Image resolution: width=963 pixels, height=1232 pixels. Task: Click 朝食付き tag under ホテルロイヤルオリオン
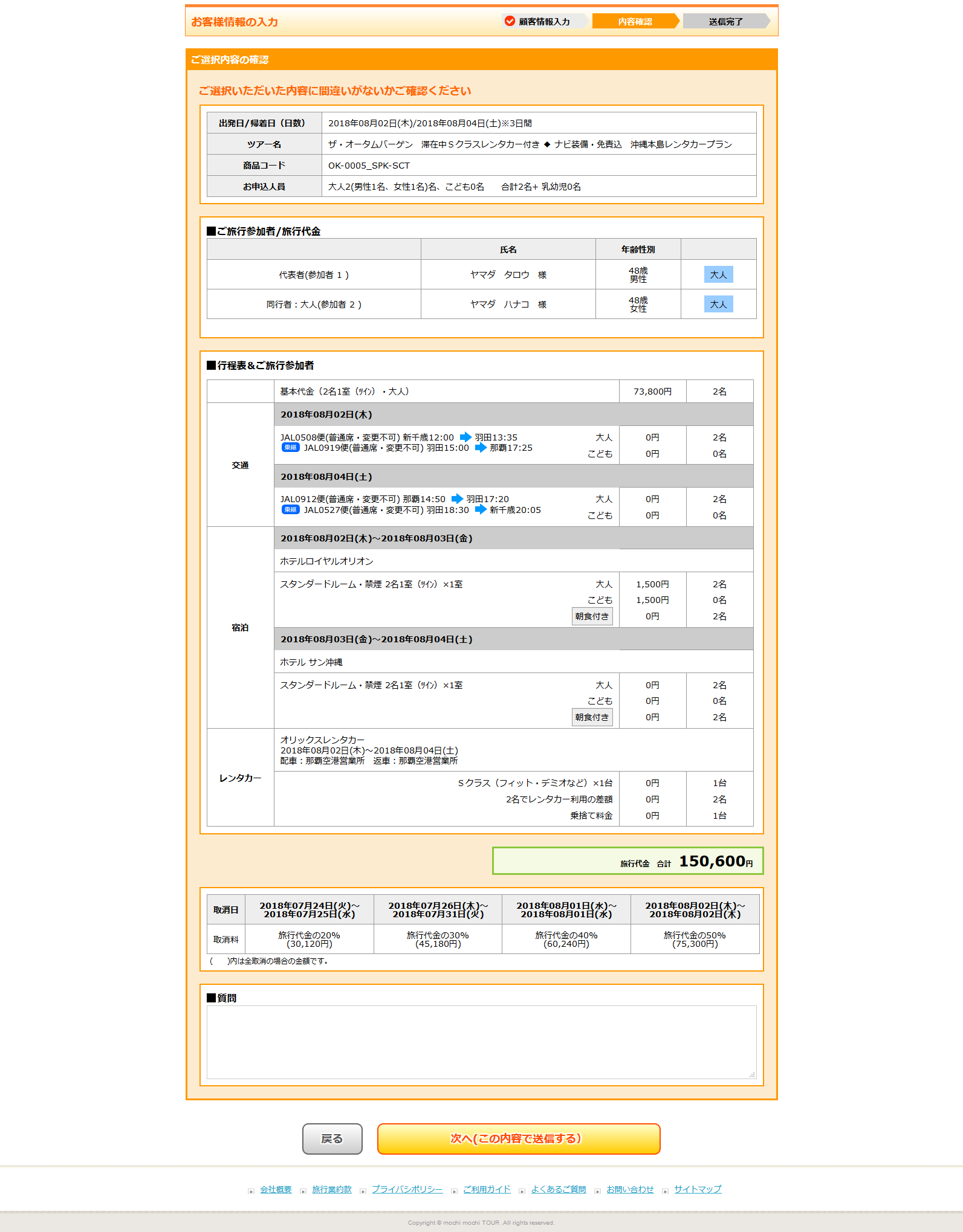[x=592, y=616]
